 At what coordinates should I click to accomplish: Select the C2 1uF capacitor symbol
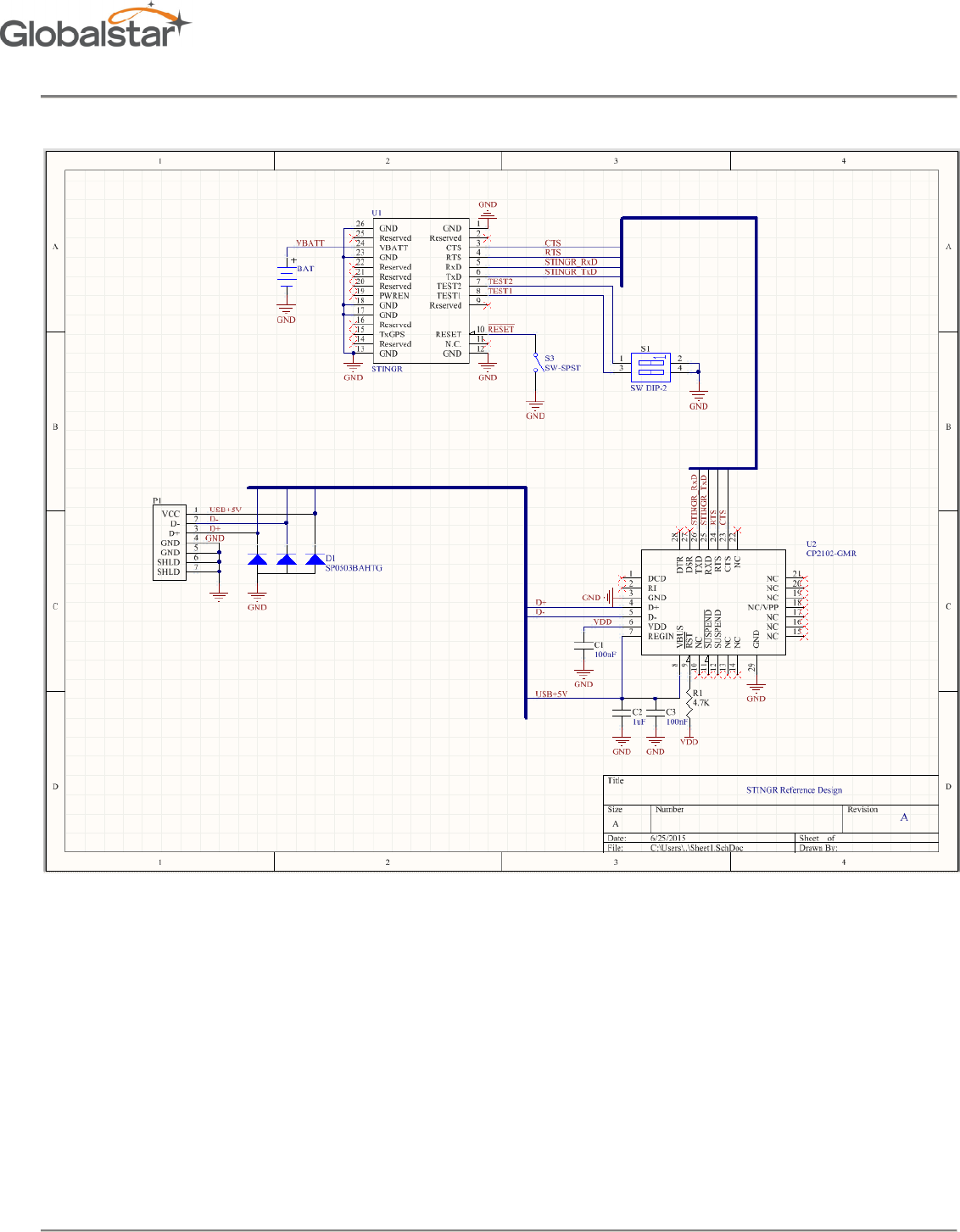622,714
